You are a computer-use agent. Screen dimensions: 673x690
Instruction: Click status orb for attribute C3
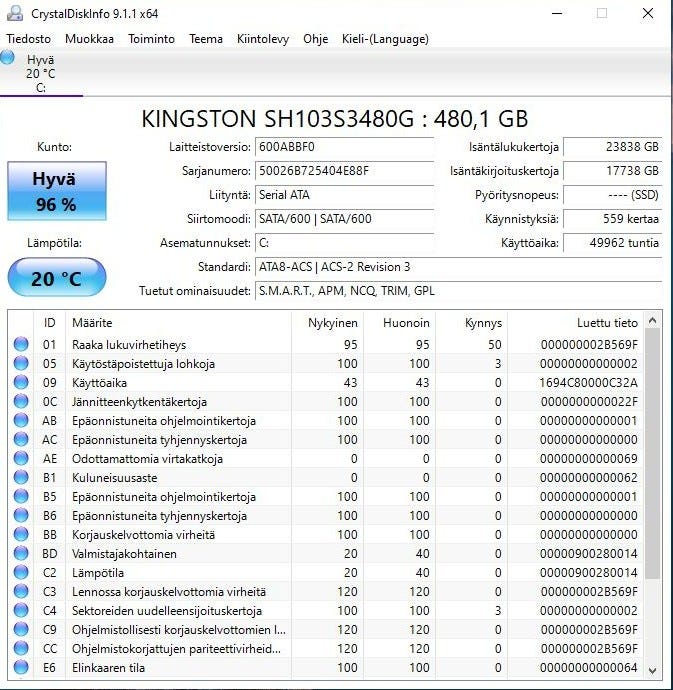click(x=21, y=591)
